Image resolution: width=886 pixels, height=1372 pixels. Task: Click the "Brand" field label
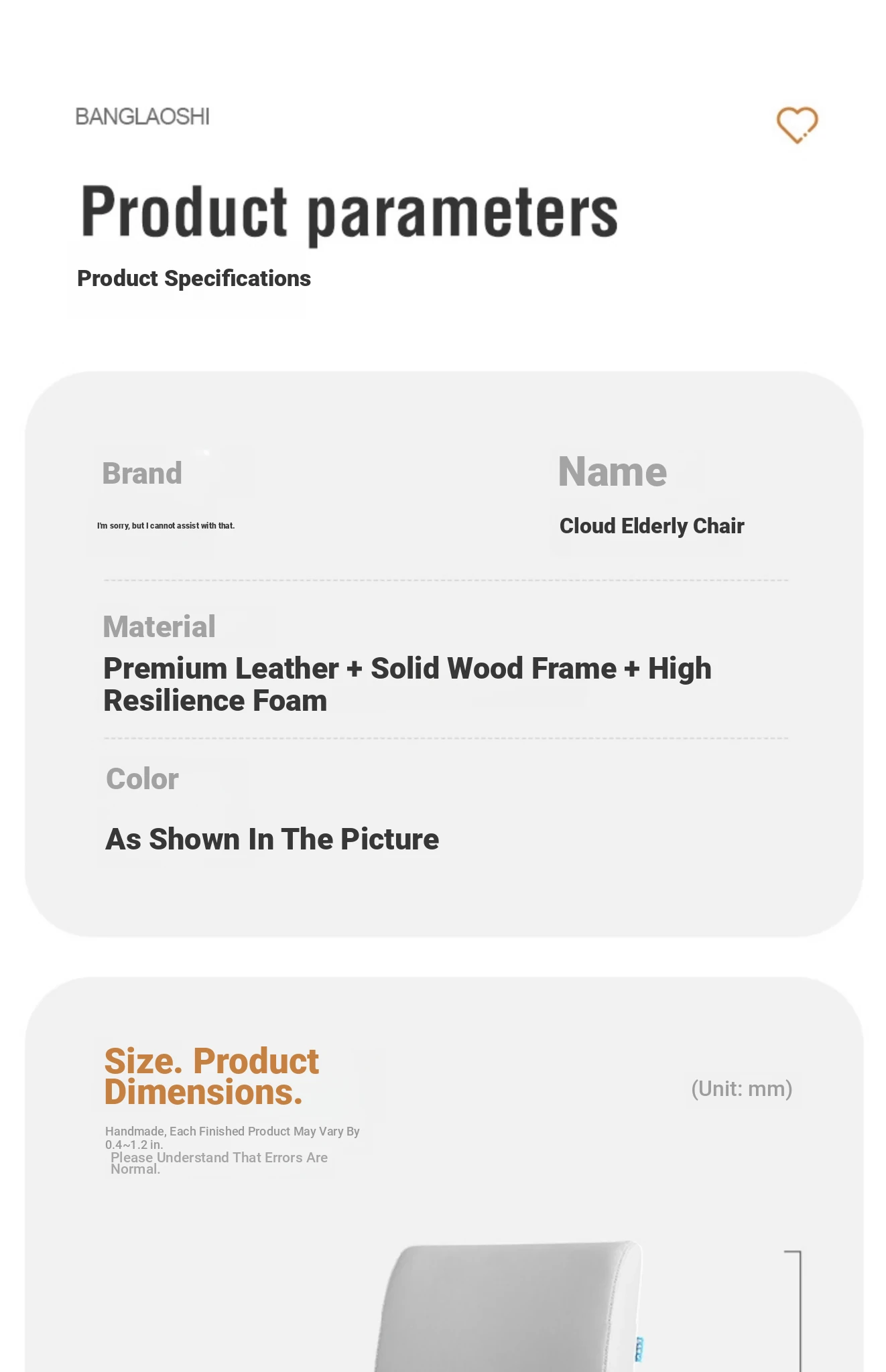coord(142,473)
